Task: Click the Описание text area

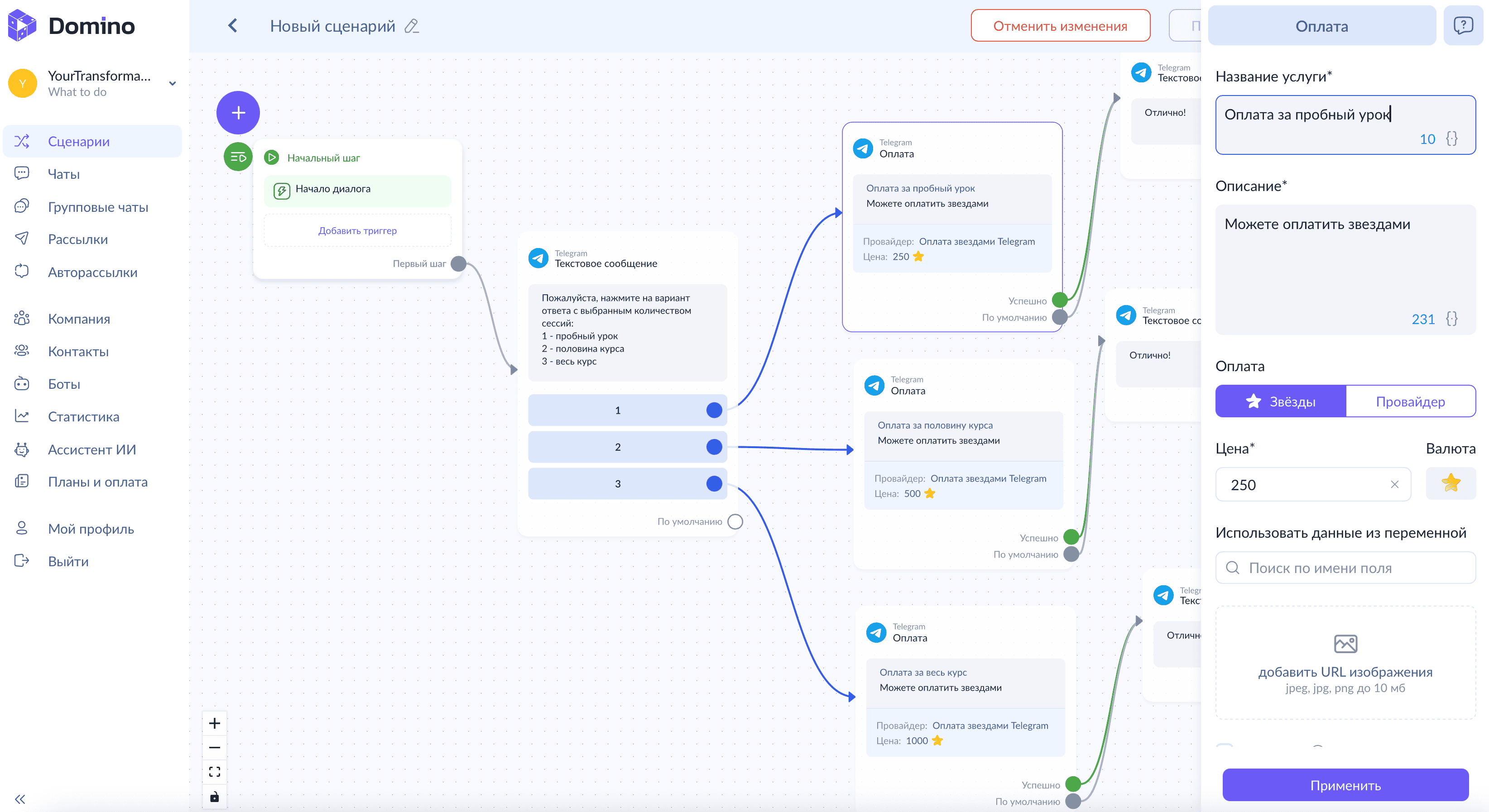Action: pyautogui.click(x=1345, y=269)
